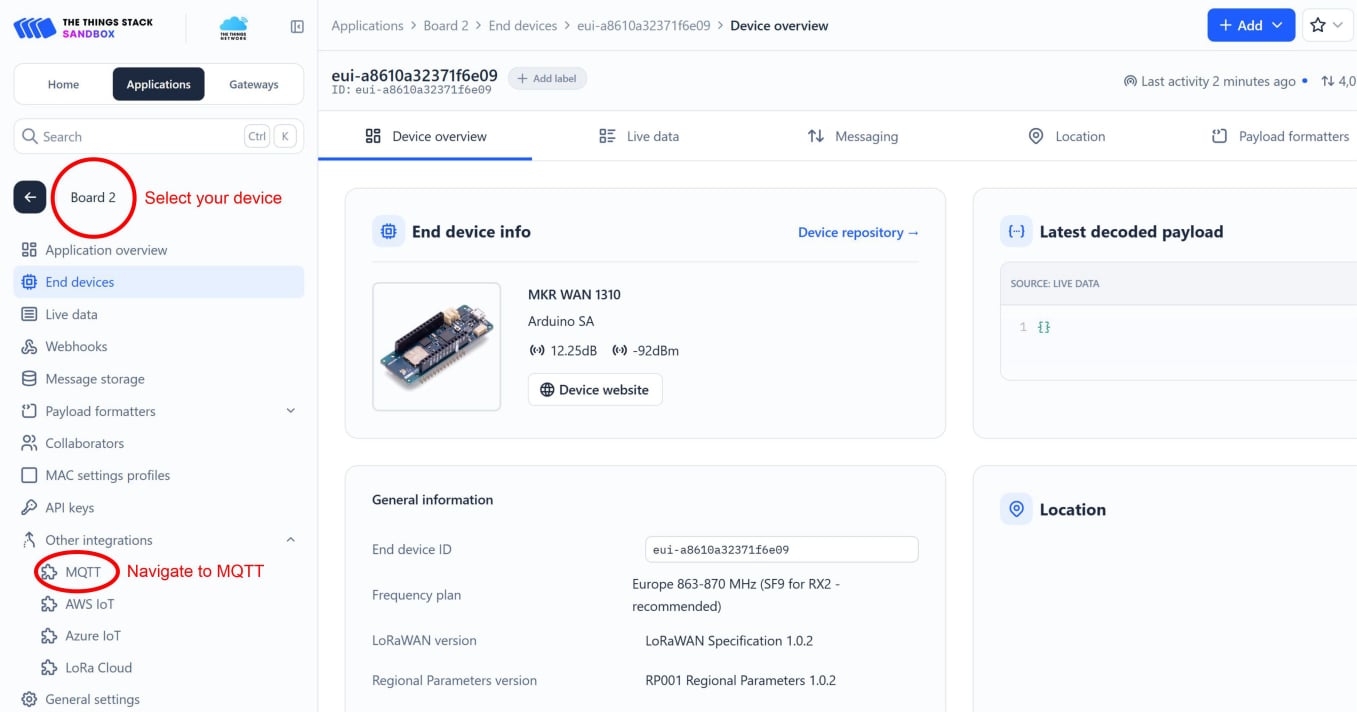This screenshot has width=1357, height=712.
Task: Click the End device ID input field
Action: pos(781,549)
